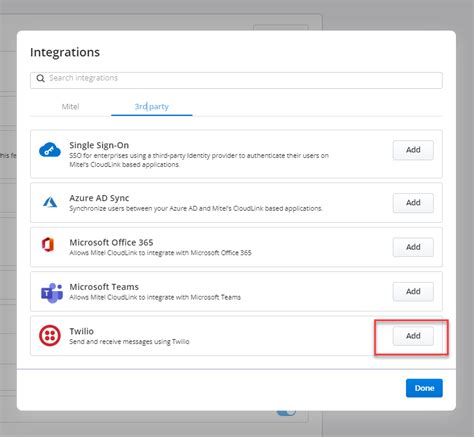Add the Microsoft Office 365 integration
The height and width of the screenshot is (437, 474).
click(x=413, y=247)
